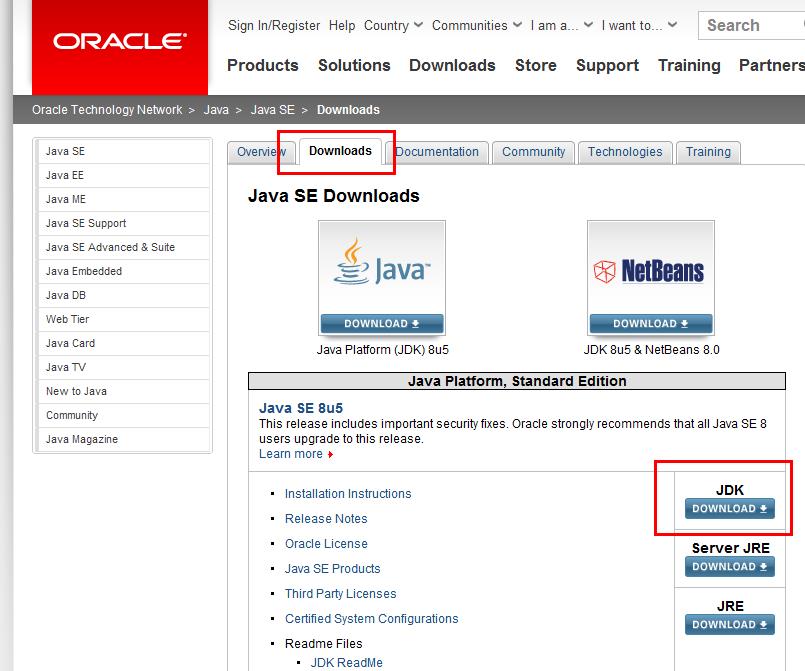Switch to the Overview tab
Image resolution: width=805 pixels, height=671 pixels.
click(261, 152)
